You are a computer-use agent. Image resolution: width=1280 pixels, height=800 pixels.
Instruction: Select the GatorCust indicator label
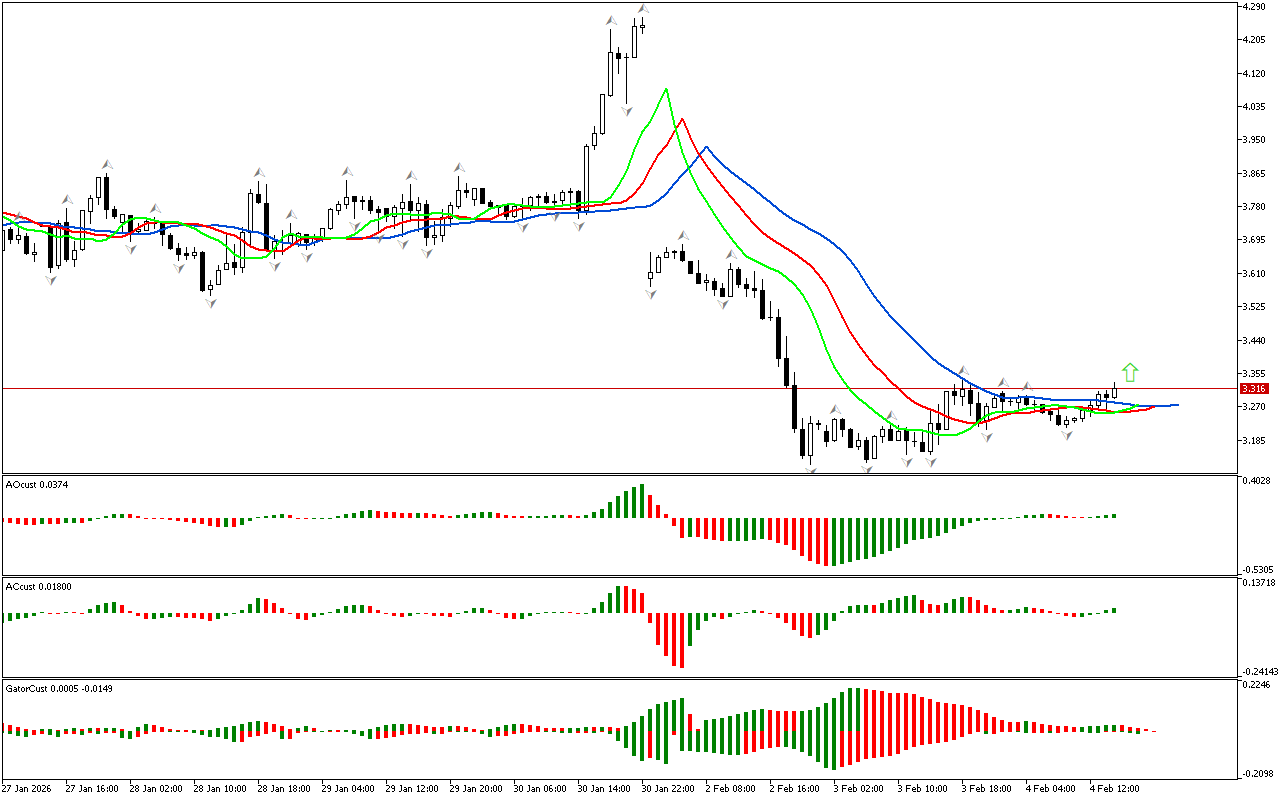58,688
